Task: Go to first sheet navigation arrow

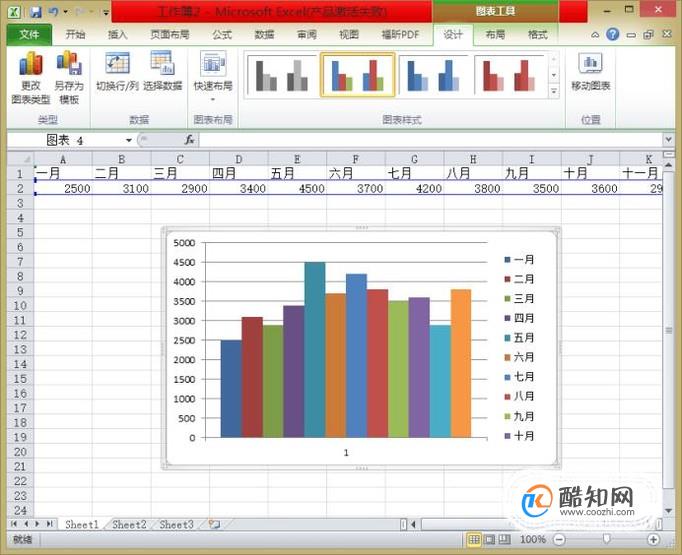Action: click(14, 524)
